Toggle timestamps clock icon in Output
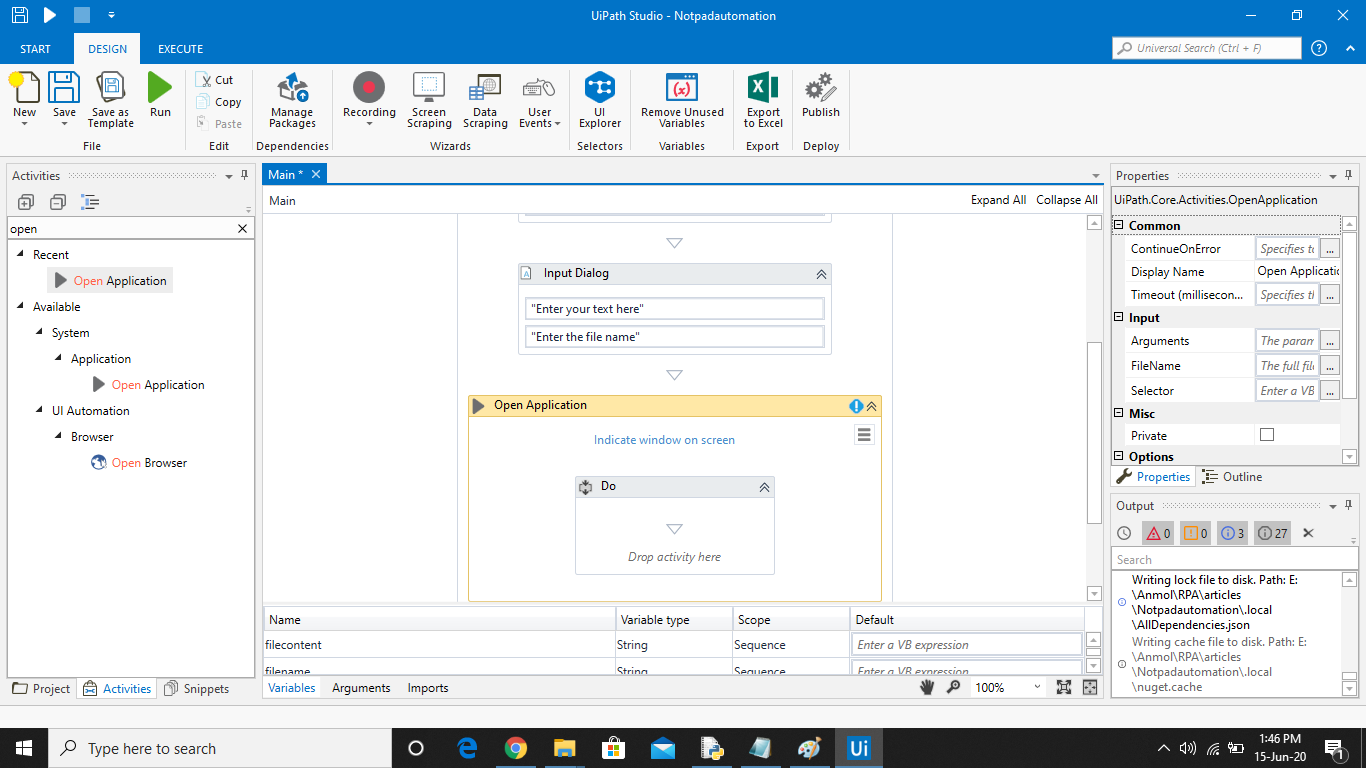 [x=1124, y=533]
